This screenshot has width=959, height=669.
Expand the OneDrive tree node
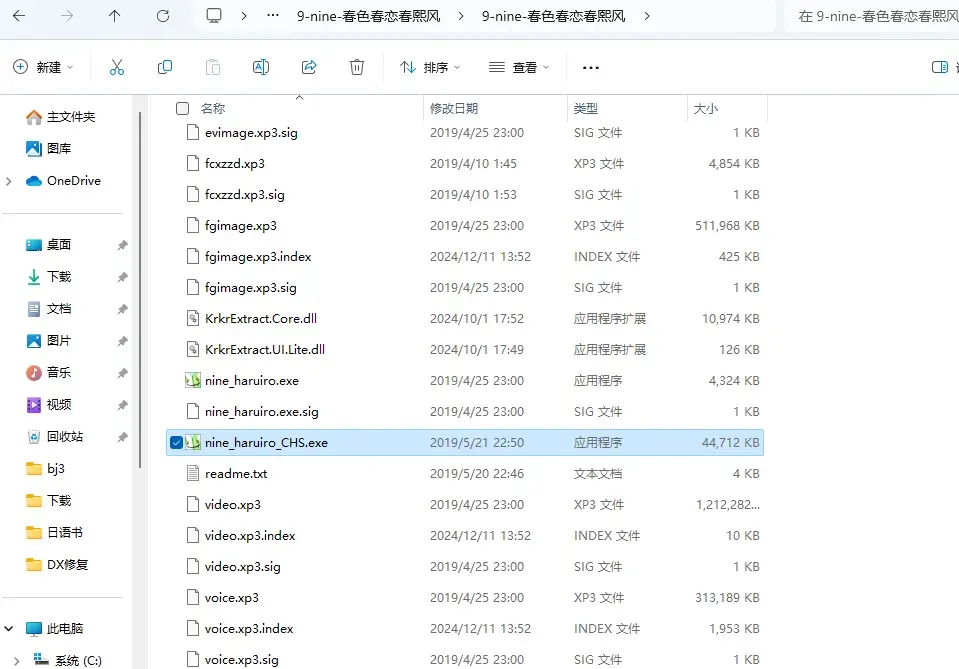[x=9, y=181]
